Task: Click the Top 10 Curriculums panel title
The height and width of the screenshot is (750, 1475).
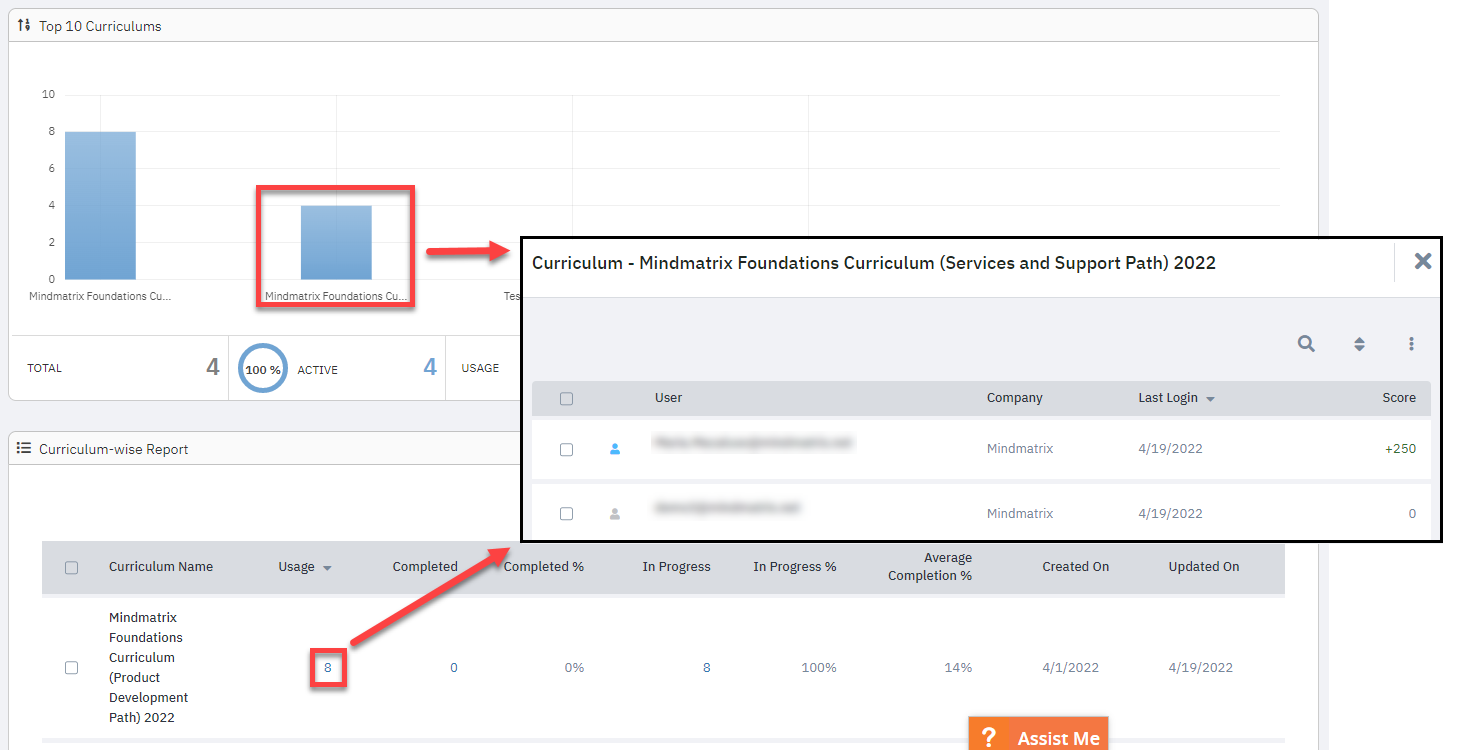Action: (100, 26)
